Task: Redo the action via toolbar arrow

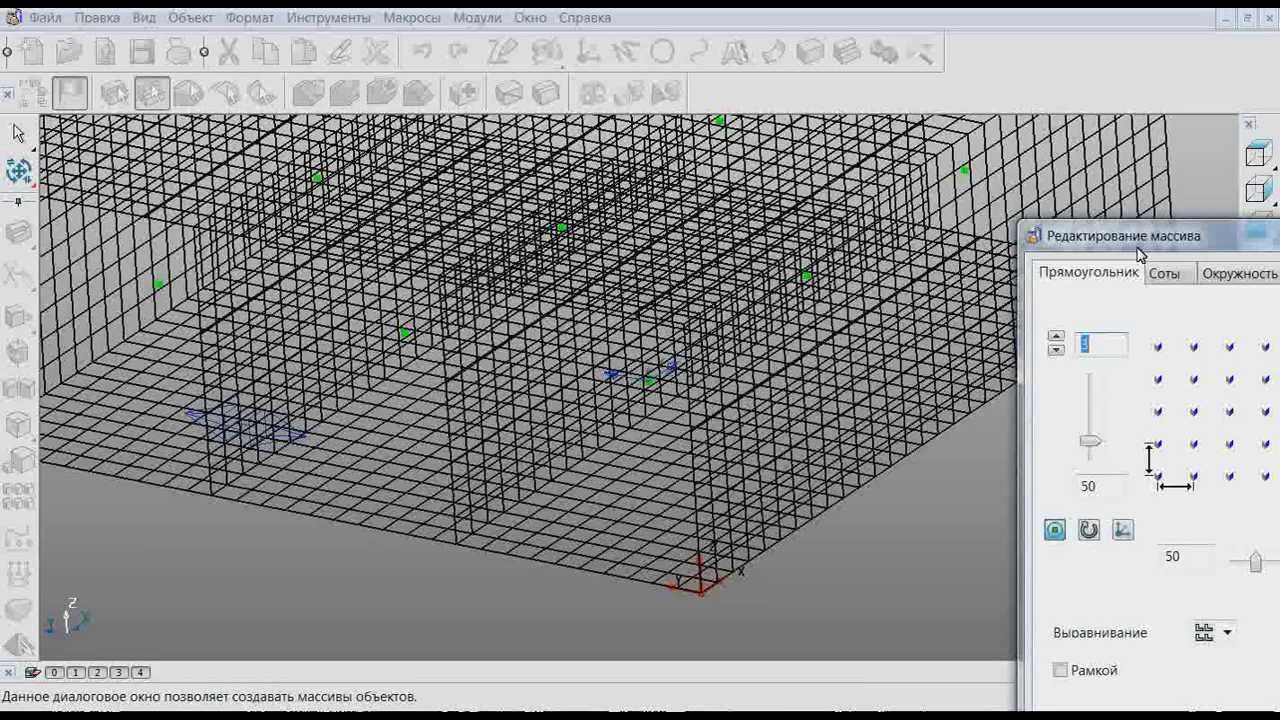Action: tap(459, 51)
